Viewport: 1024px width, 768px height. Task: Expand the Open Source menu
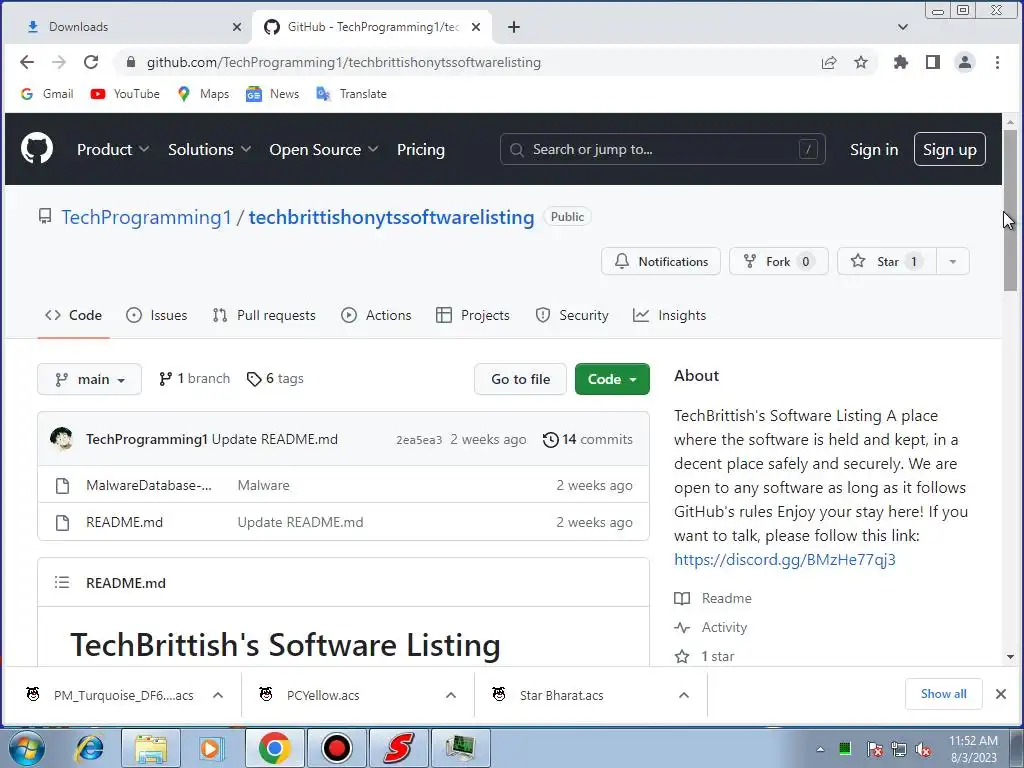pyautogui.click(x=323, y=150)
